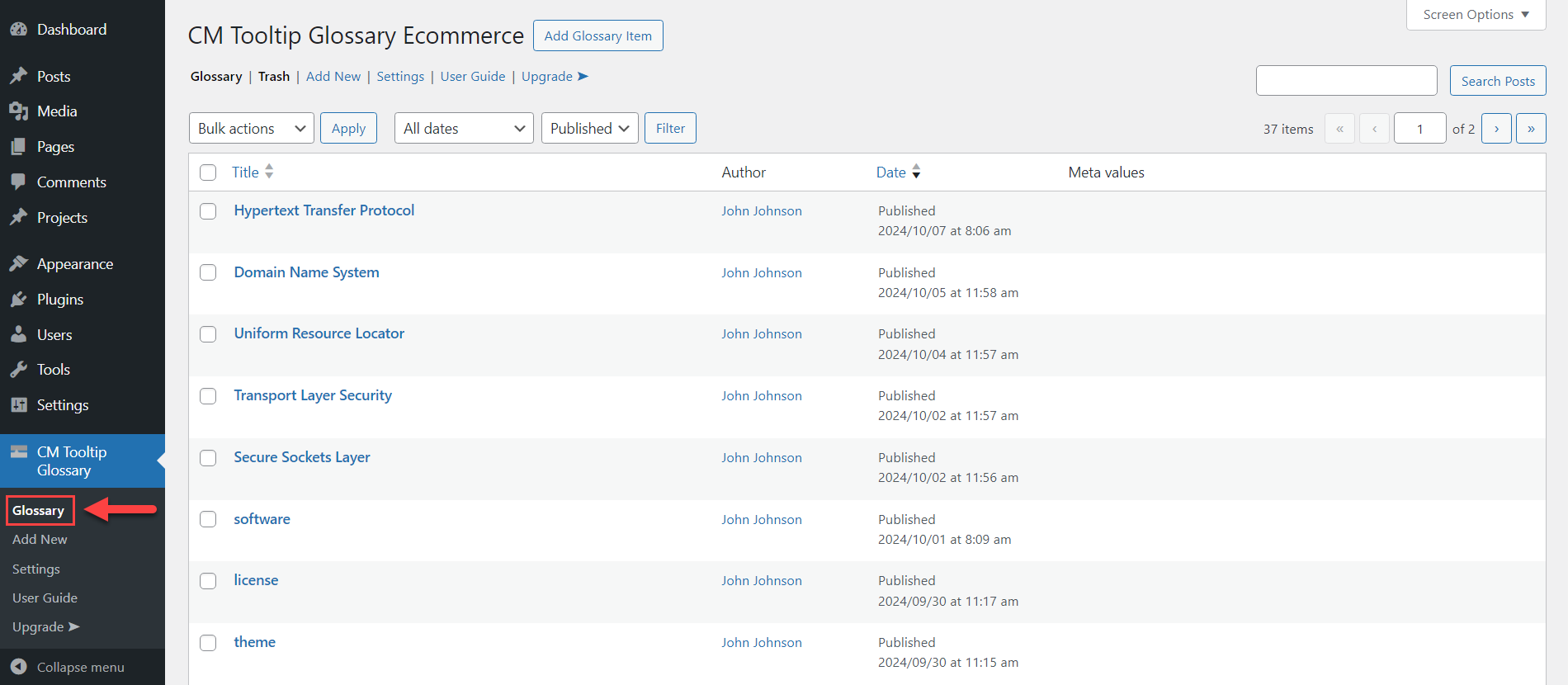Check the license row checkbox
Screen dimensions: 1568x685
(208, 581)
